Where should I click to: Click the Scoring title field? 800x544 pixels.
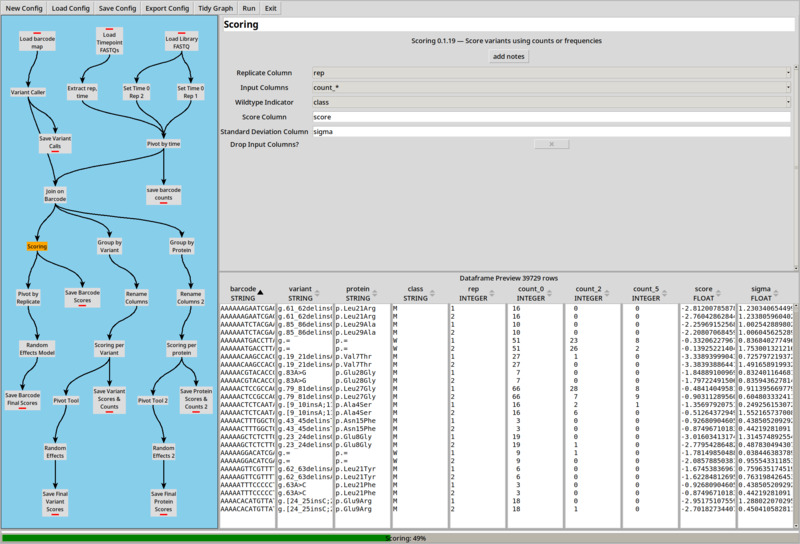[x=508, y=24]
